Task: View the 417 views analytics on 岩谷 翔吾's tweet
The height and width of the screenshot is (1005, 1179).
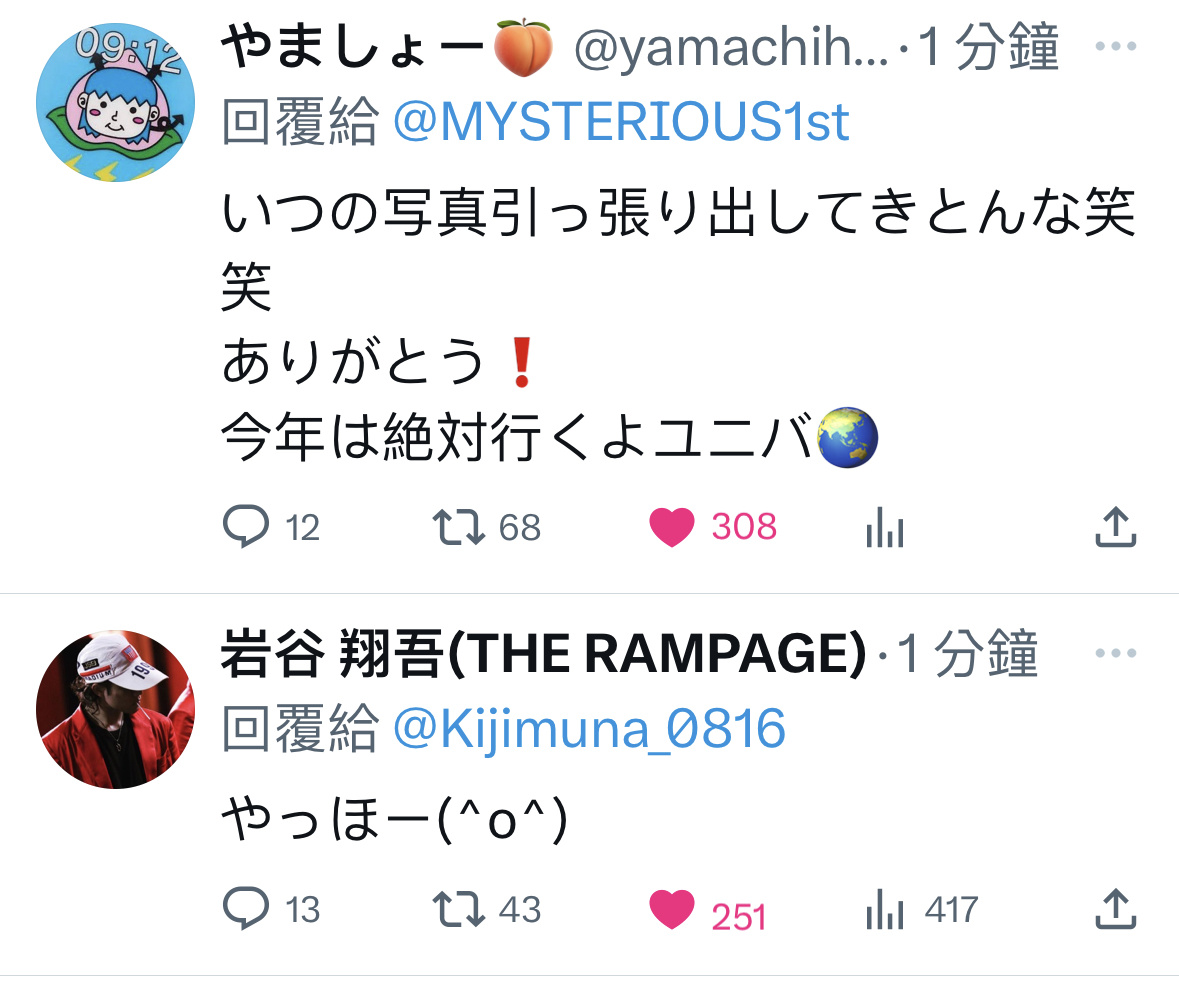Action: coord(921,908)
